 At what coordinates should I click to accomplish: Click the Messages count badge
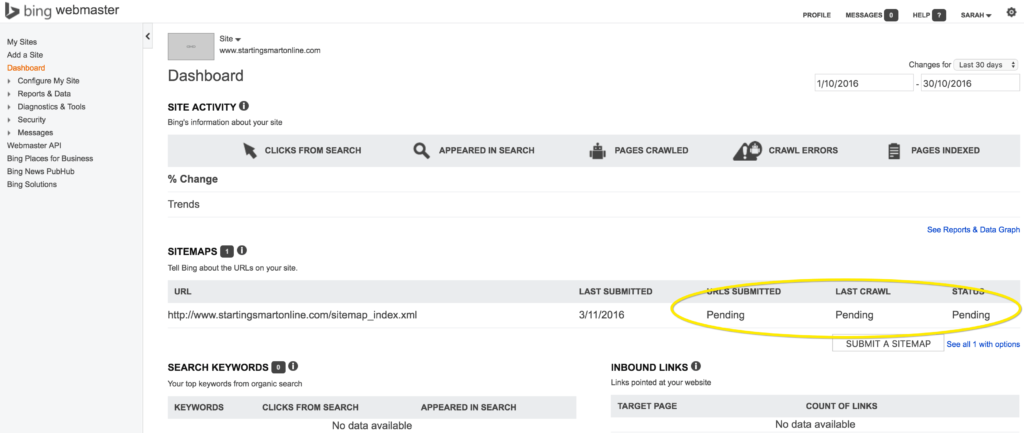(x=891, y=15)
